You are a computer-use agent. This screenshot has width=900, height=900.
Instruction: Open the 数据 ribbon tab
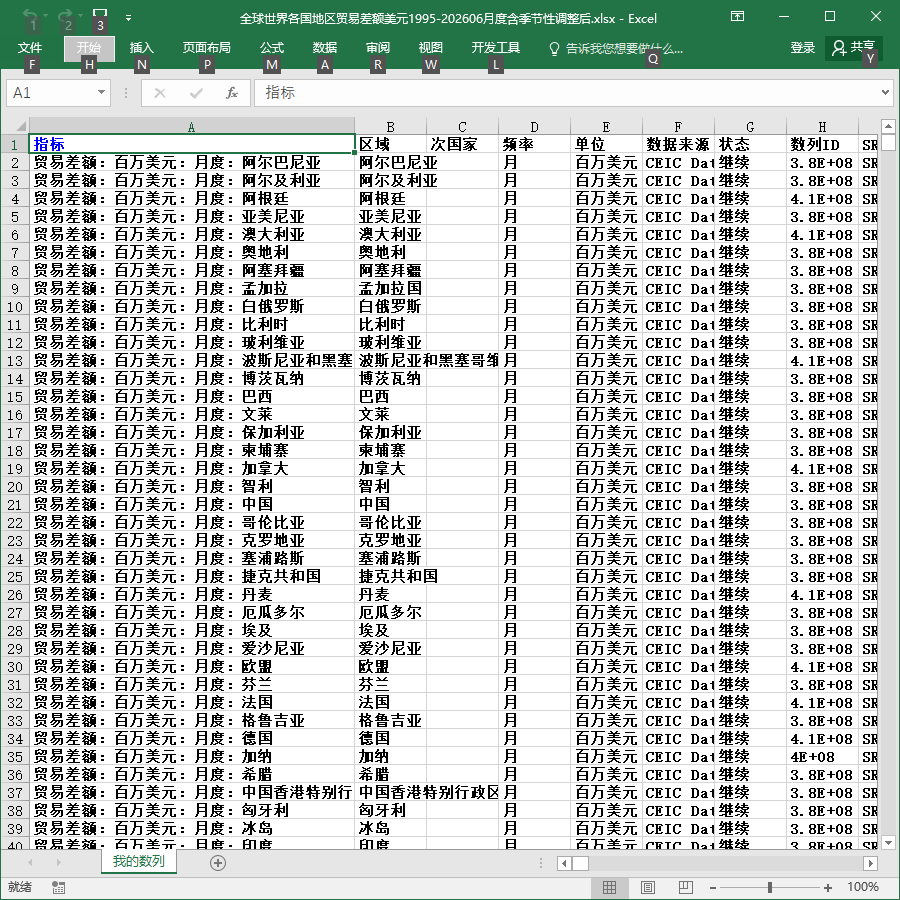(324, 48)
